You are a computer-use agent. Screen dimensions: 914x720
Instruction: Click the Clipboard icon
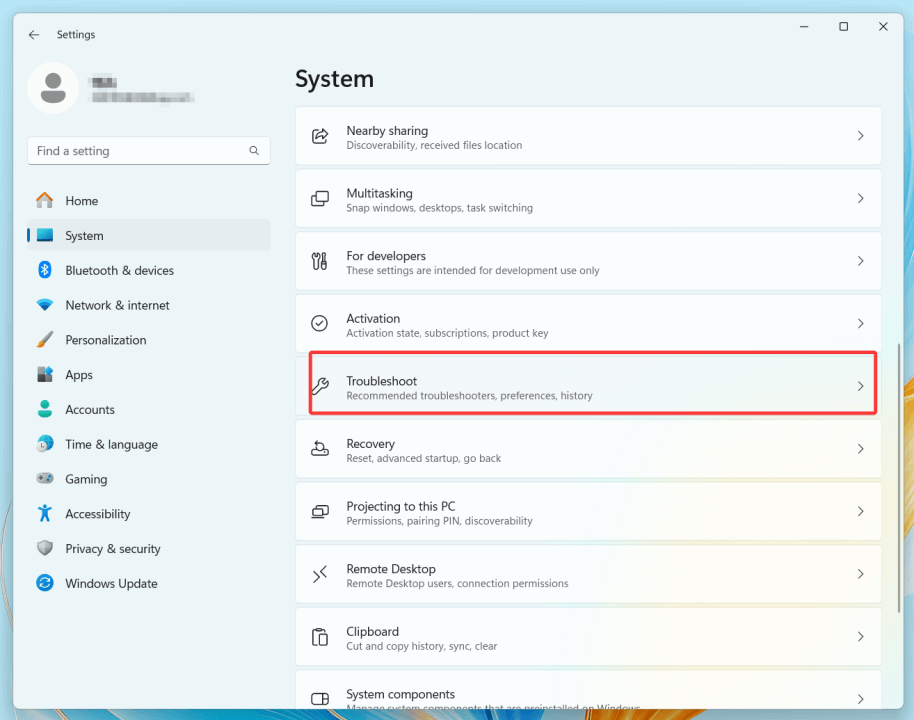click(x=320, y=637)
